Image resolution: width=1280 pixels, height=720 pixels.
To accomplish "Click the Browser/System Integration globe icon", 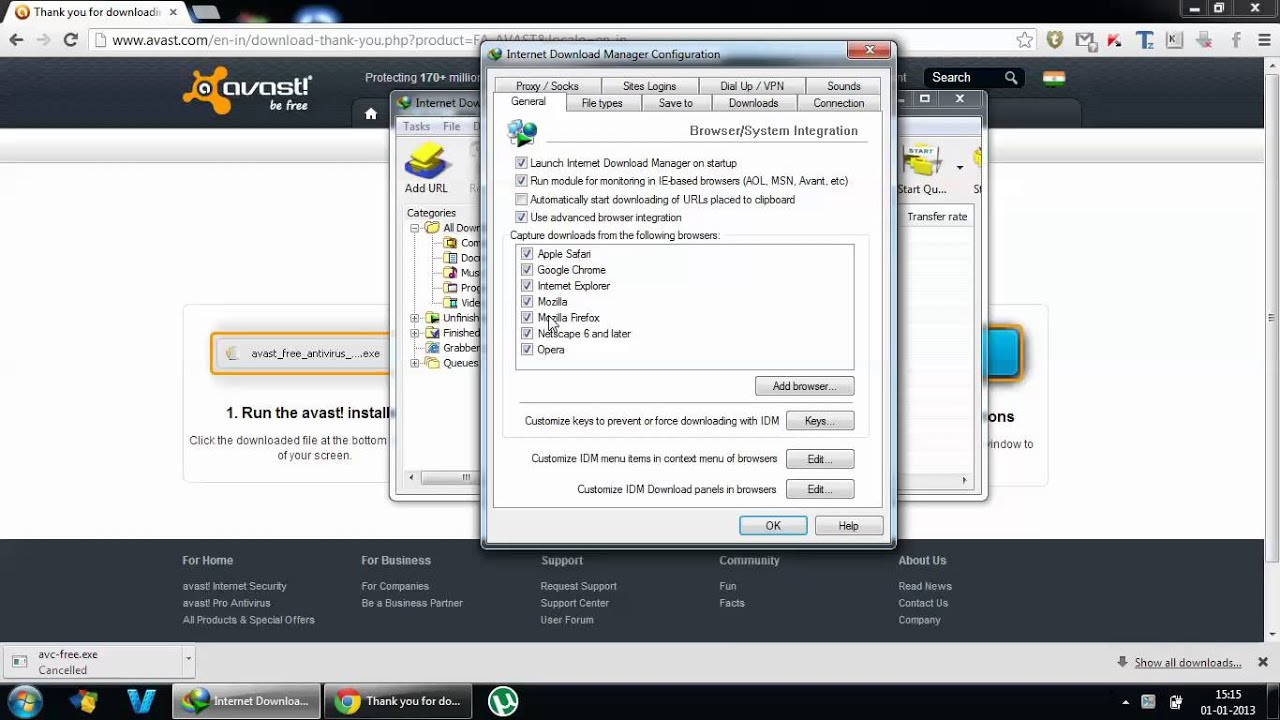I will pyautogui.click(x=522, y=132).
